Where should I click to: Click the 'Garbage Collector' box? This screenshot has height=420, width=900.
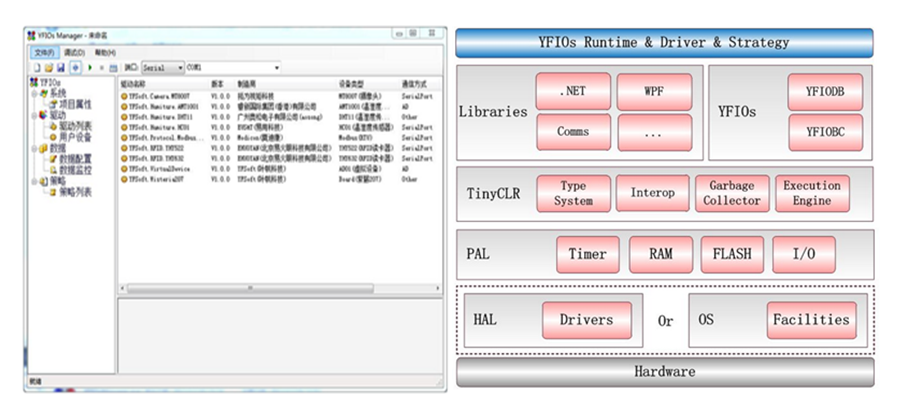pyautogui.click(x=732, y=193)
